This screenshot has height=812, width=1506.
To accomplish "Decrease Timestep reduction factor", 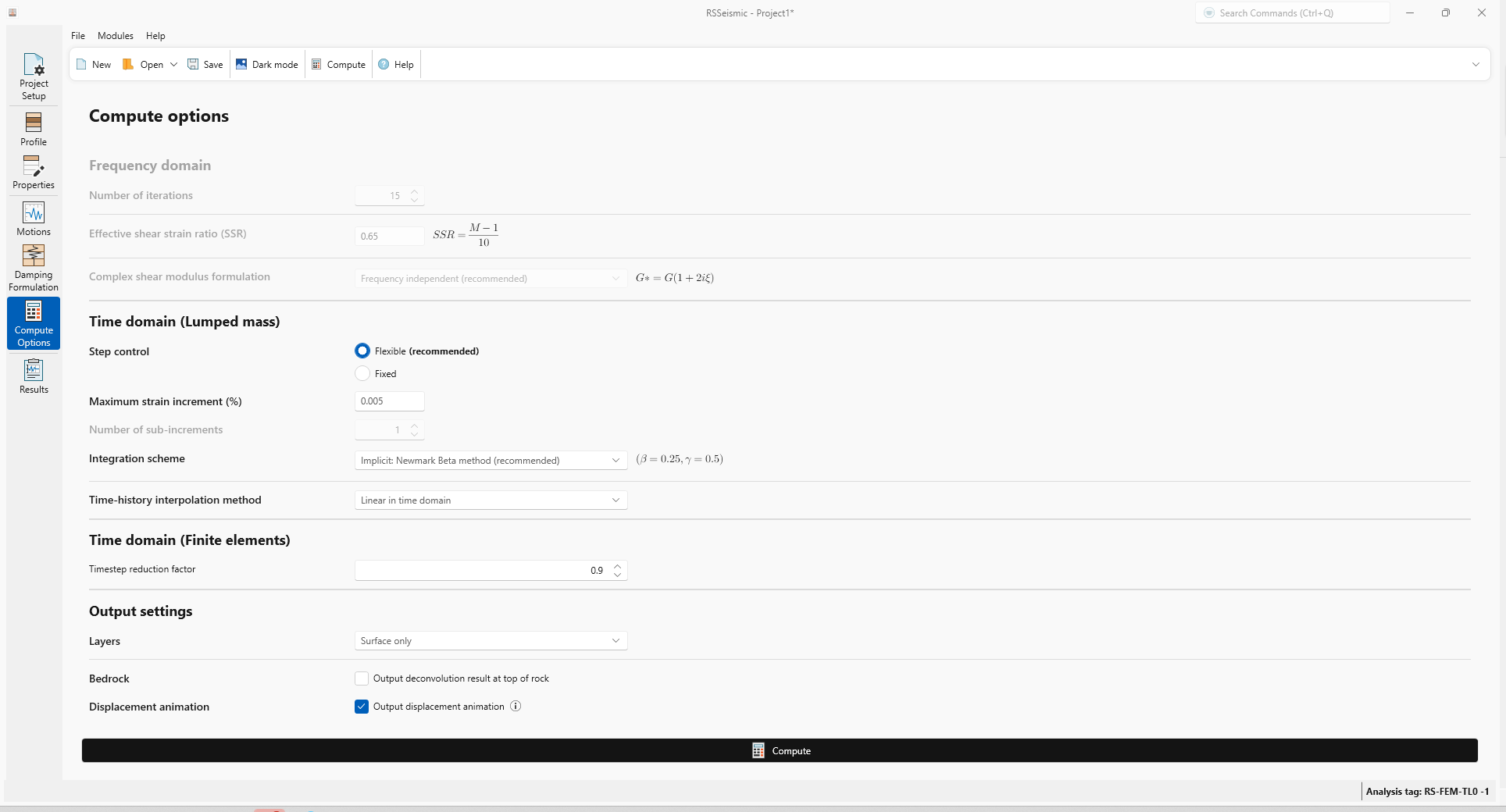I will pos(618,575).
